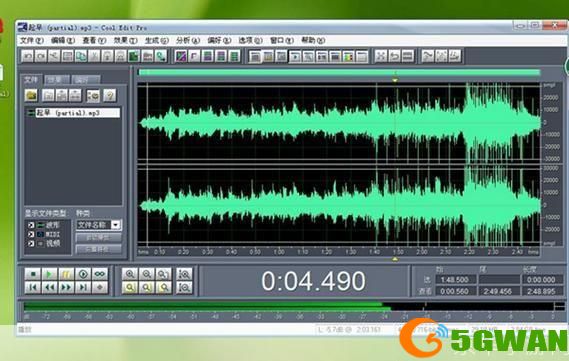This screenshot has height=361, width=569.
Task: Click the green telephone-shaped toolbar icon
Action: point(161,56)
